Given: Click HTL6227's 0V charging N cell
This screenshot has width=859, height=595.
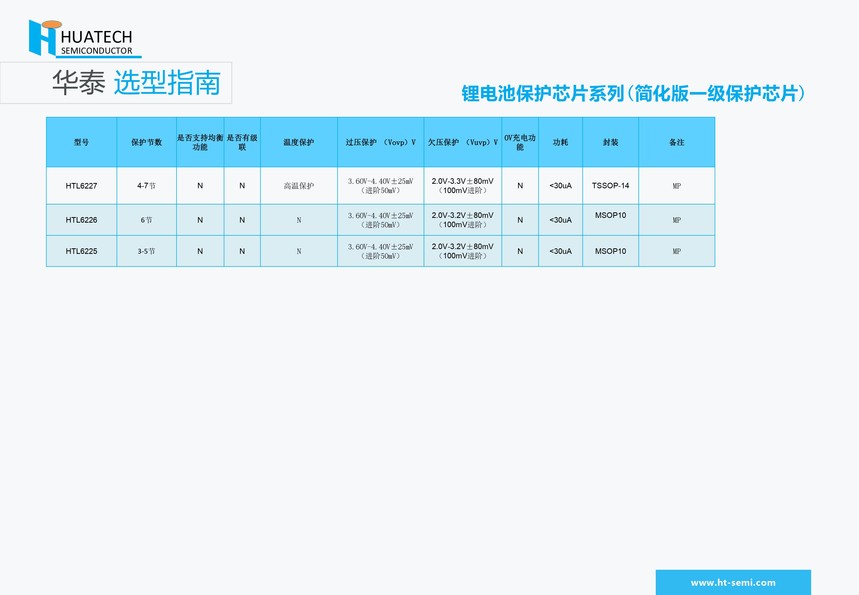Looking at the screenshot, I should [520, 186].
